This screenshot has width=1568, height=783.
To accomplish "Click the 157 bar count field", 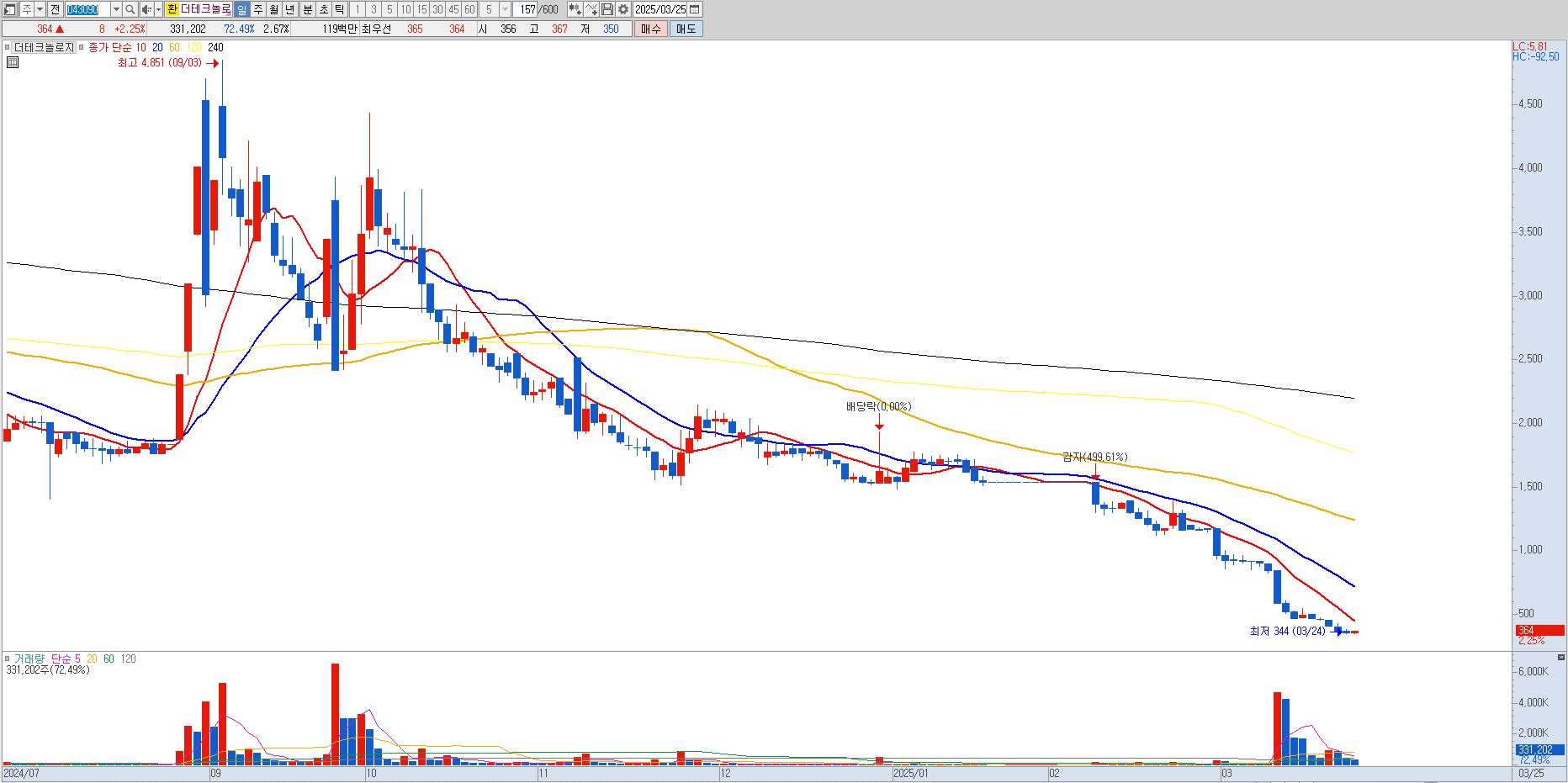I will tap(526, 9).
